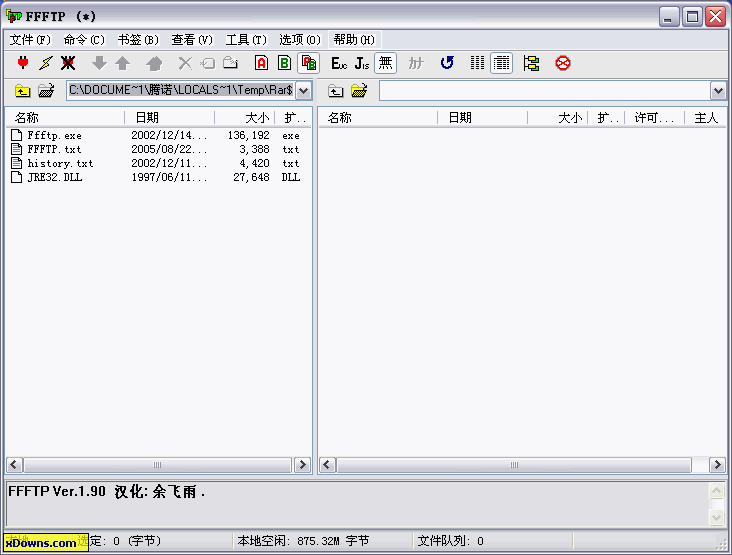The image size is (732, 555).
Task: Select JIS kanji code mode
Action: 362,63
